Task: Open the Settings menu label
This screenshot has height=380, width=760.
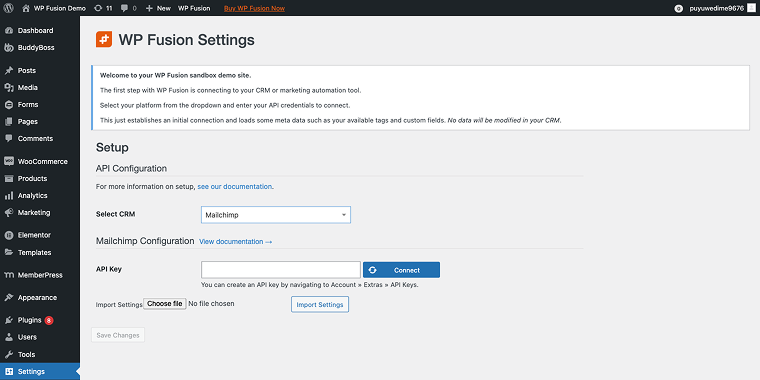Action: [x=31, y=372]
